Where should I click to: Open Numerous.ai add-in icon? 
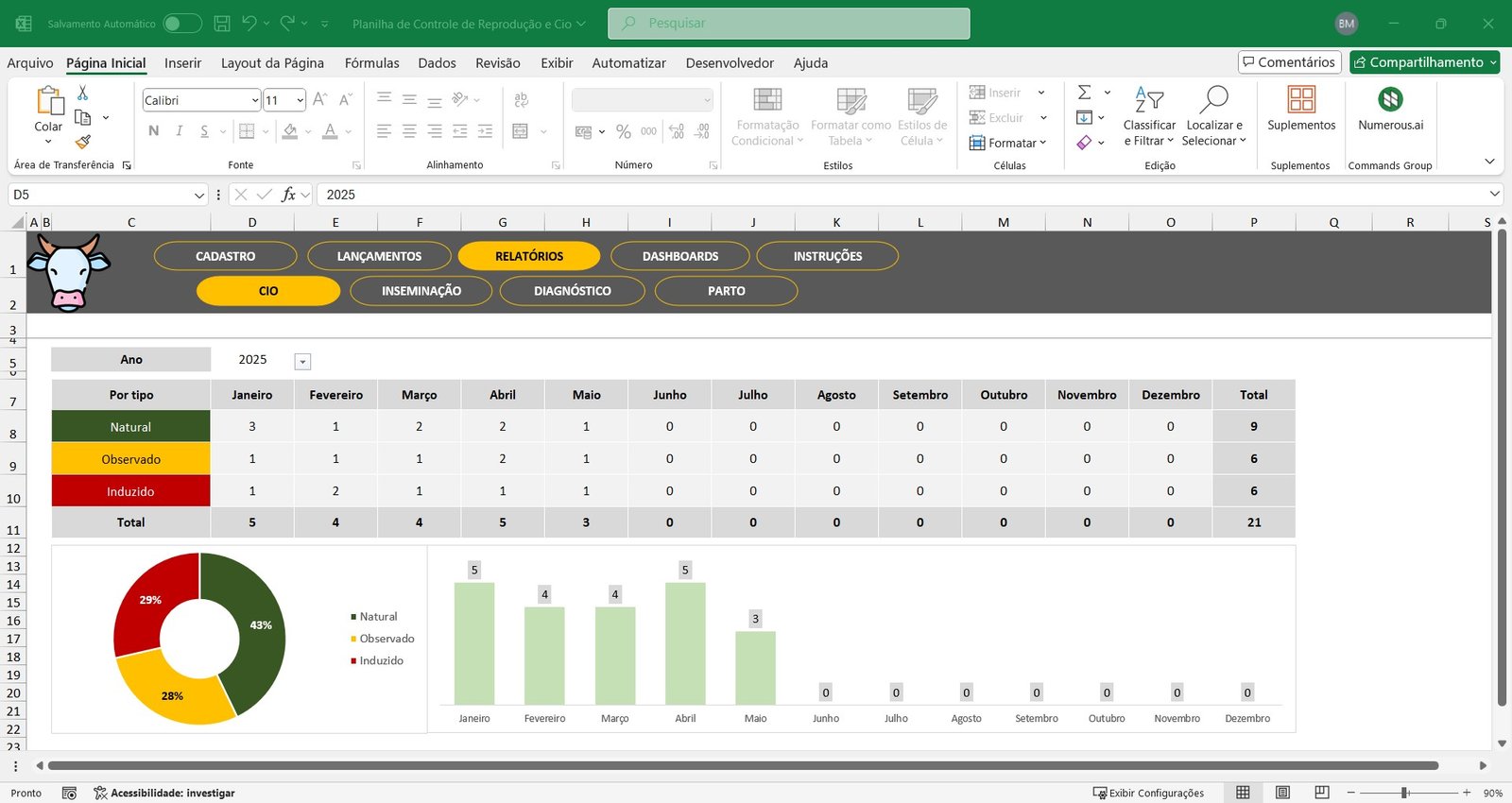point(1390,100)
